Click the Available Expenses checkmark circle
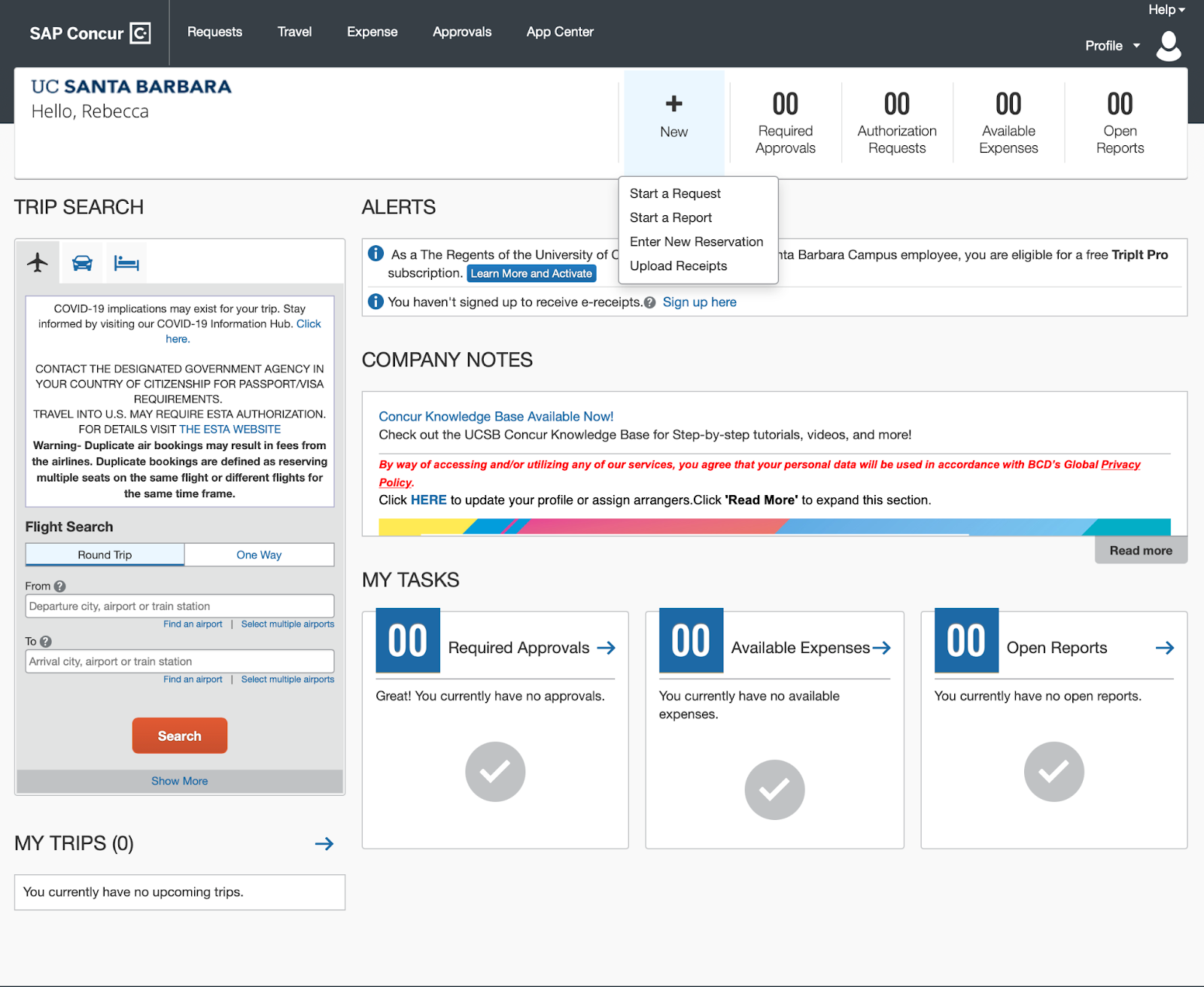The width and height of the screenshot is (1204, 987). [775, 790]
